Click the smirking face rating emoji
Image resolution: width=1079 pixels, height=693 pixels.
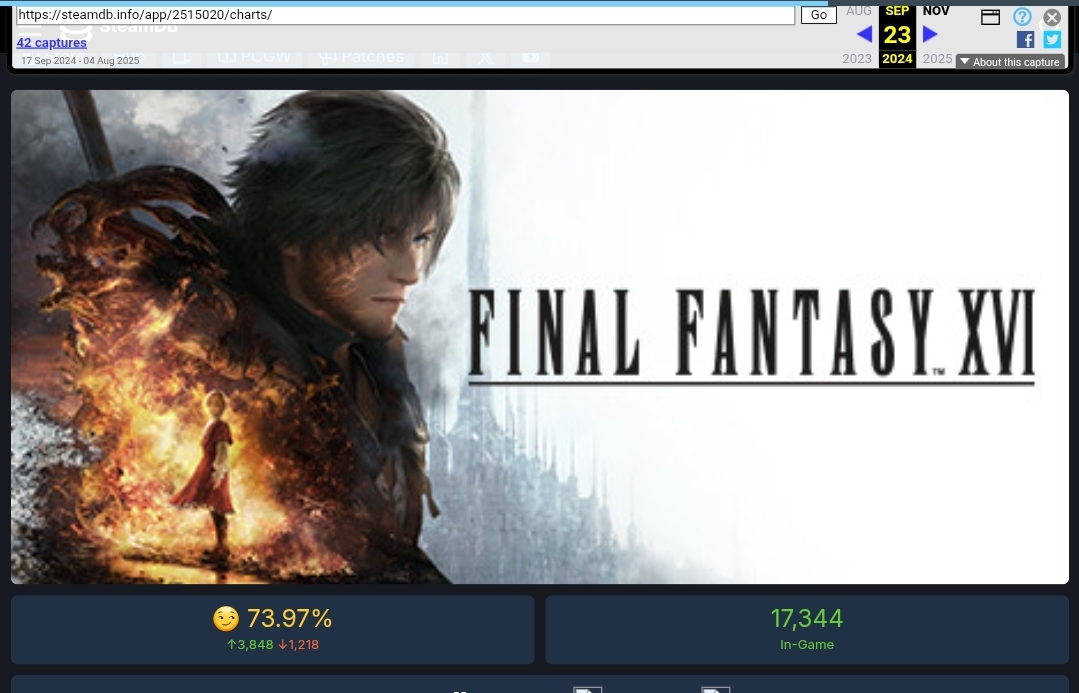point(226,619)
